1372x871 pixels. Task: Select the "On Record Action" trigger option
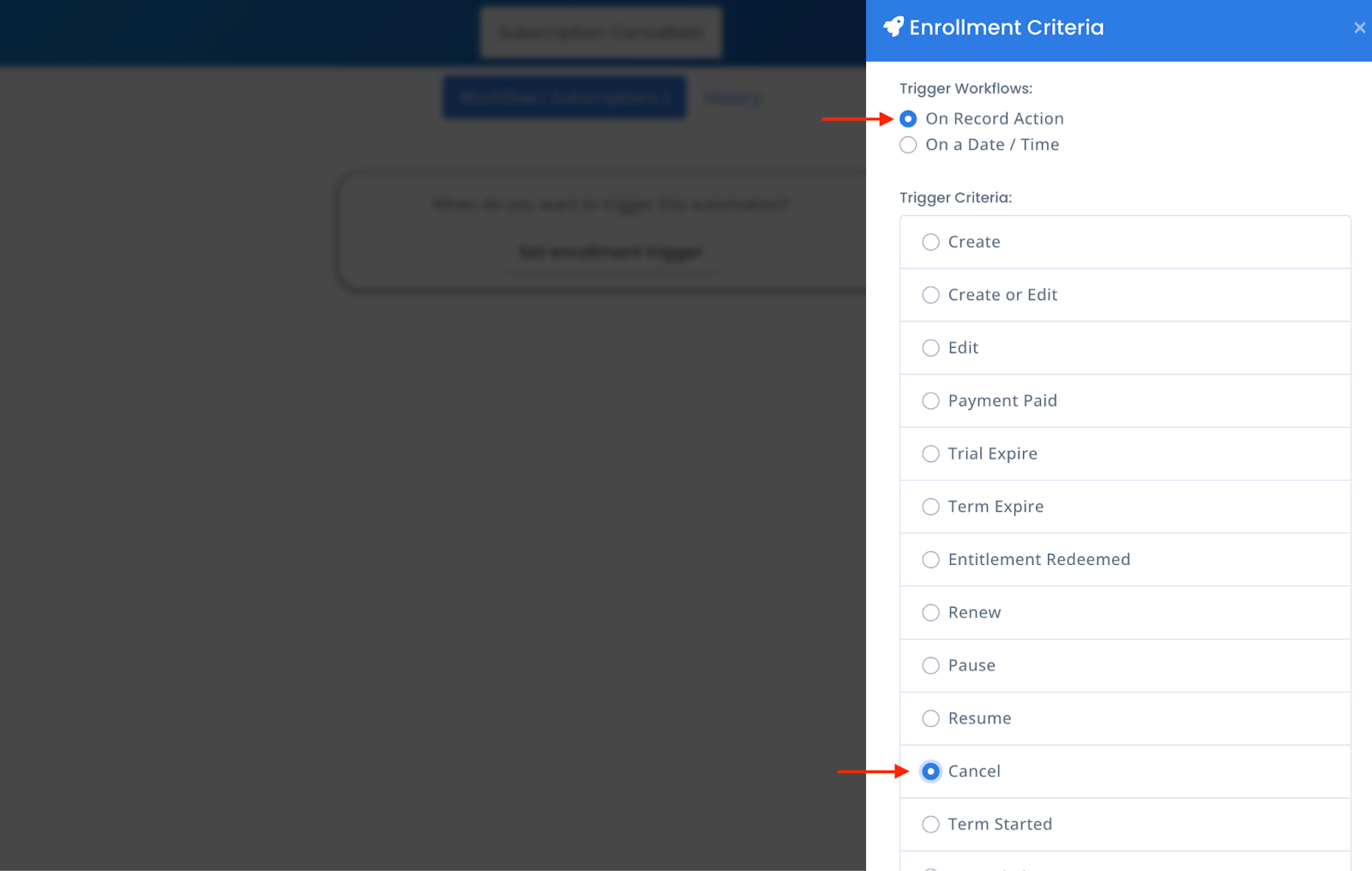pyautogui.click(x=908, y=118)
